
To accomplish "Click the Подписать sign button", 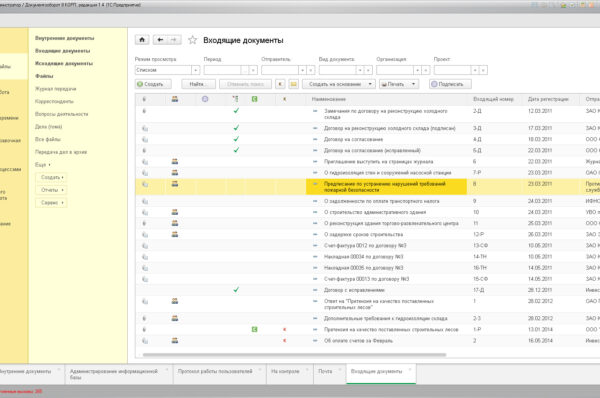I will click(450, 84).
